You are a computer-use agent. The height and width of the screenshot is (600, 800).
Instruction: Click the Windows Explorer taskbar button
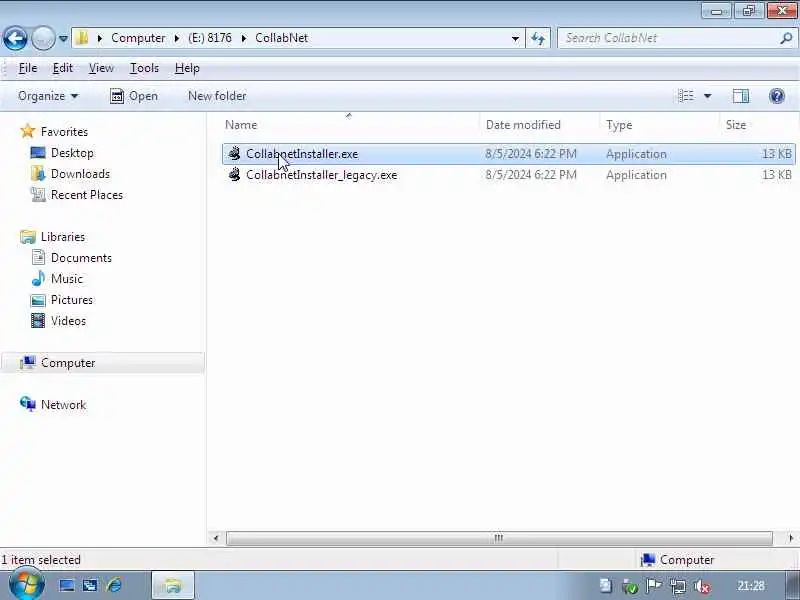(173, 586)
